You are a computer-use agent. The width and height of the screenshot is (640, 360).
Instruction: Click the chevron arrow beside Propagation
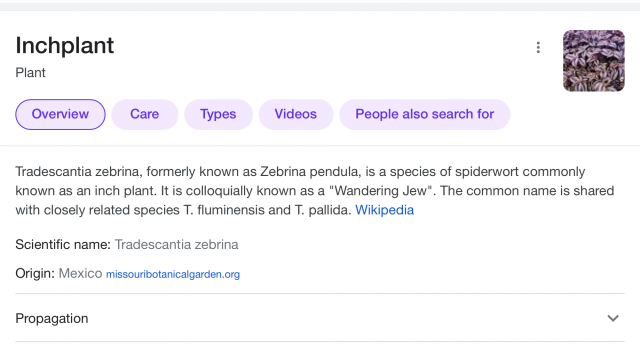click(x=613, y=318)
